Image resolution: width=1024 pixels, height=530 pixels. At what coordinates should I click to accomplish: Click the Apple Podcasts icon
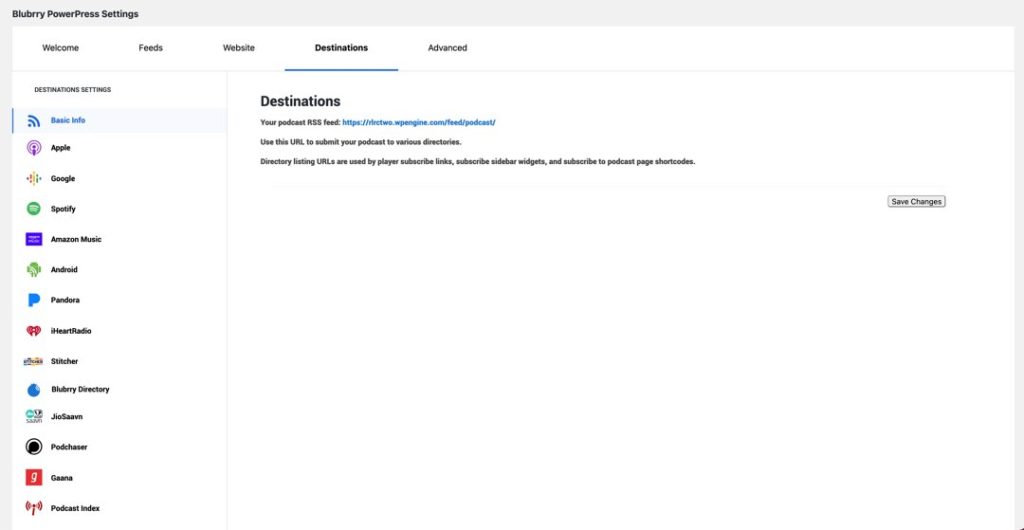point(34,148)
